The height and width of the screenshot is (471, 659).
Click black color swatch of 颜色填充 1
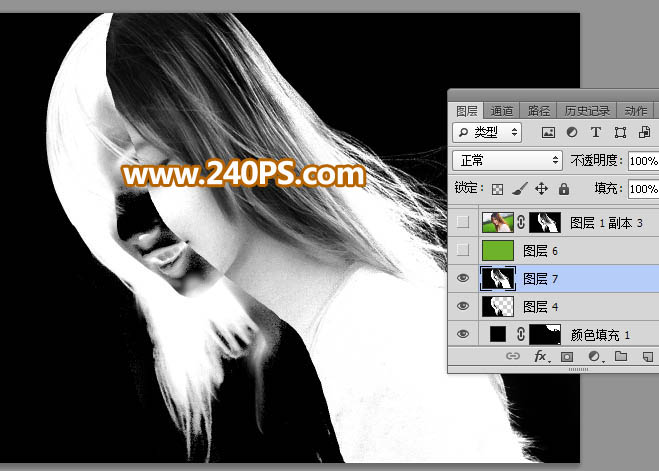click(498, 334)
